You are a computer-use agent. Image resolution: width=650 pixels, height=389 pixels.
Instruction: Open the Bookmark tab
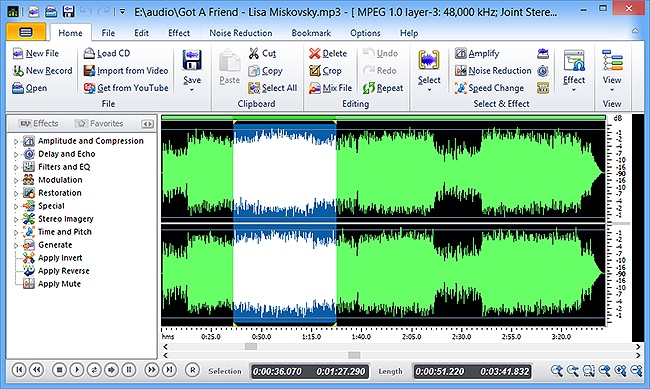(311, 33)
